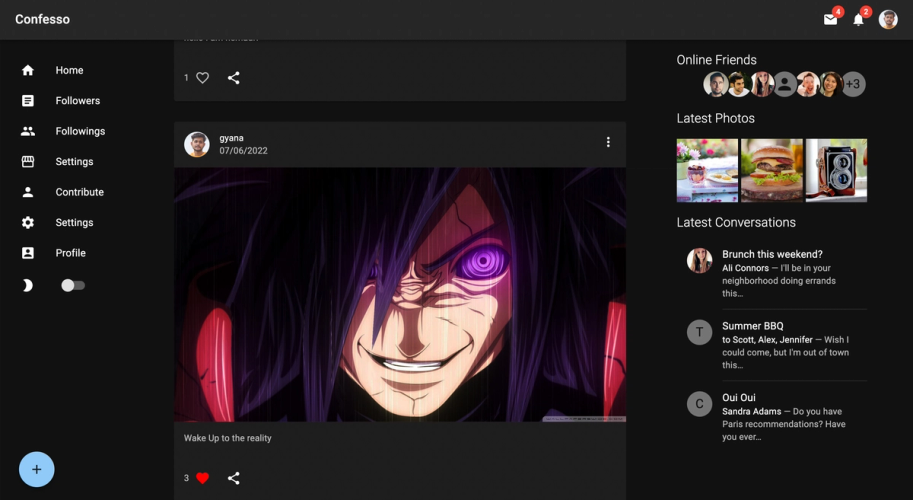
Task: Select the third online friend avatar
Action: point(762,84)
